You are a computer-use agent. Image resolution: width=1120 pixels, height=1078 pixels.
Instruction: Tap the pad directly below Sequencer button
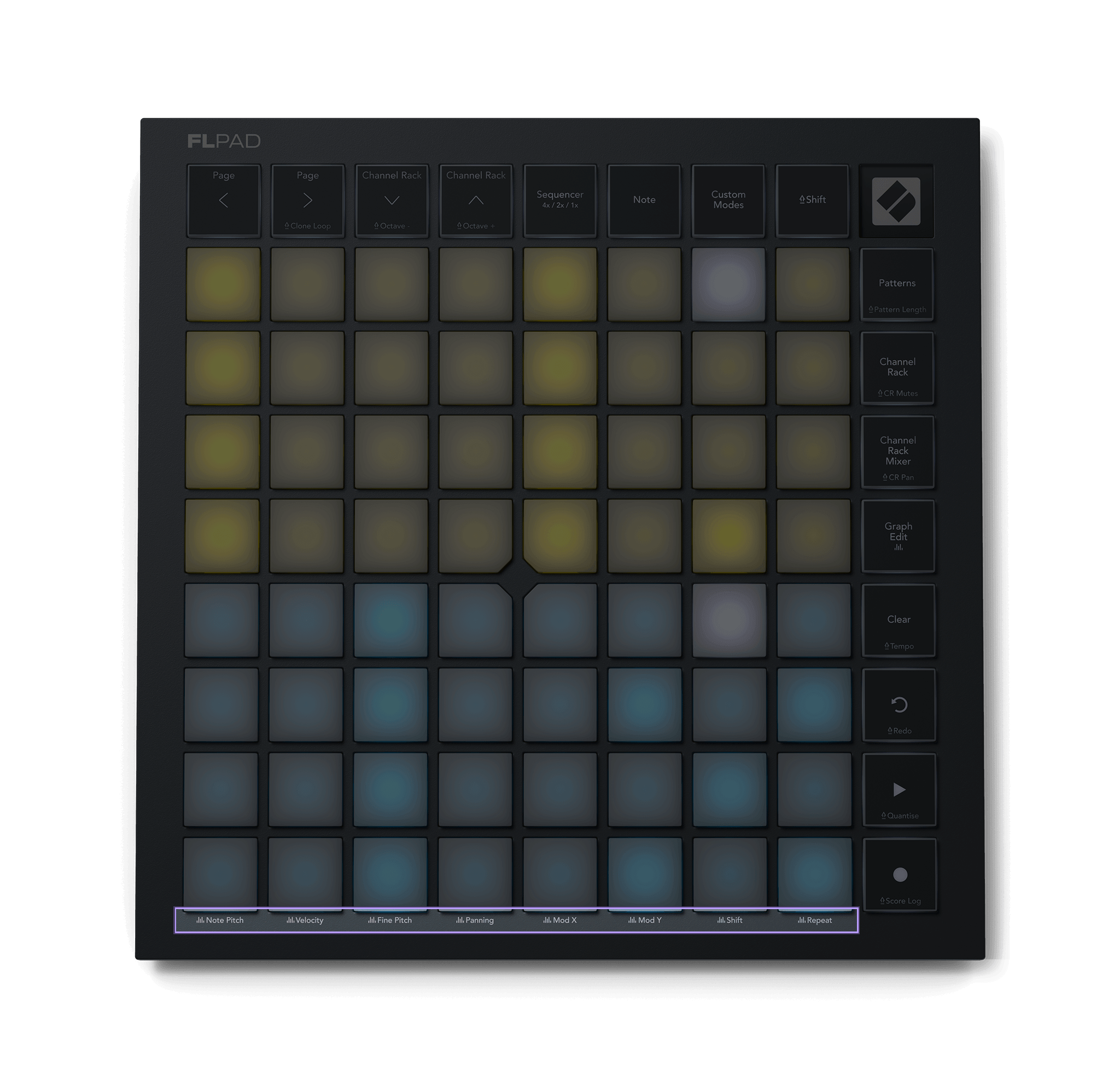[x=560, y=284]
